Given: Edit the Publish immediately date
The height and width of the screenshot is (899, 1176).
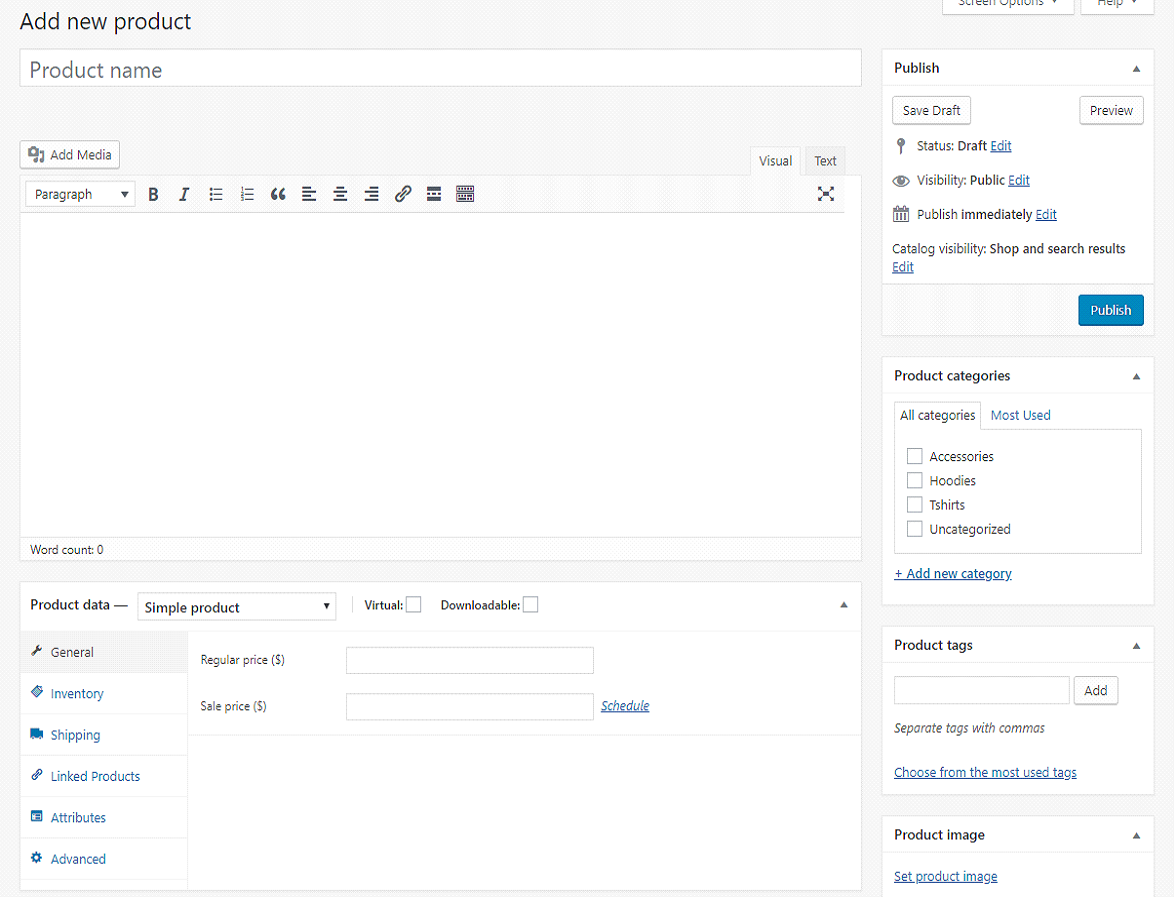Looking at the screenshot, I should 1046,214.
